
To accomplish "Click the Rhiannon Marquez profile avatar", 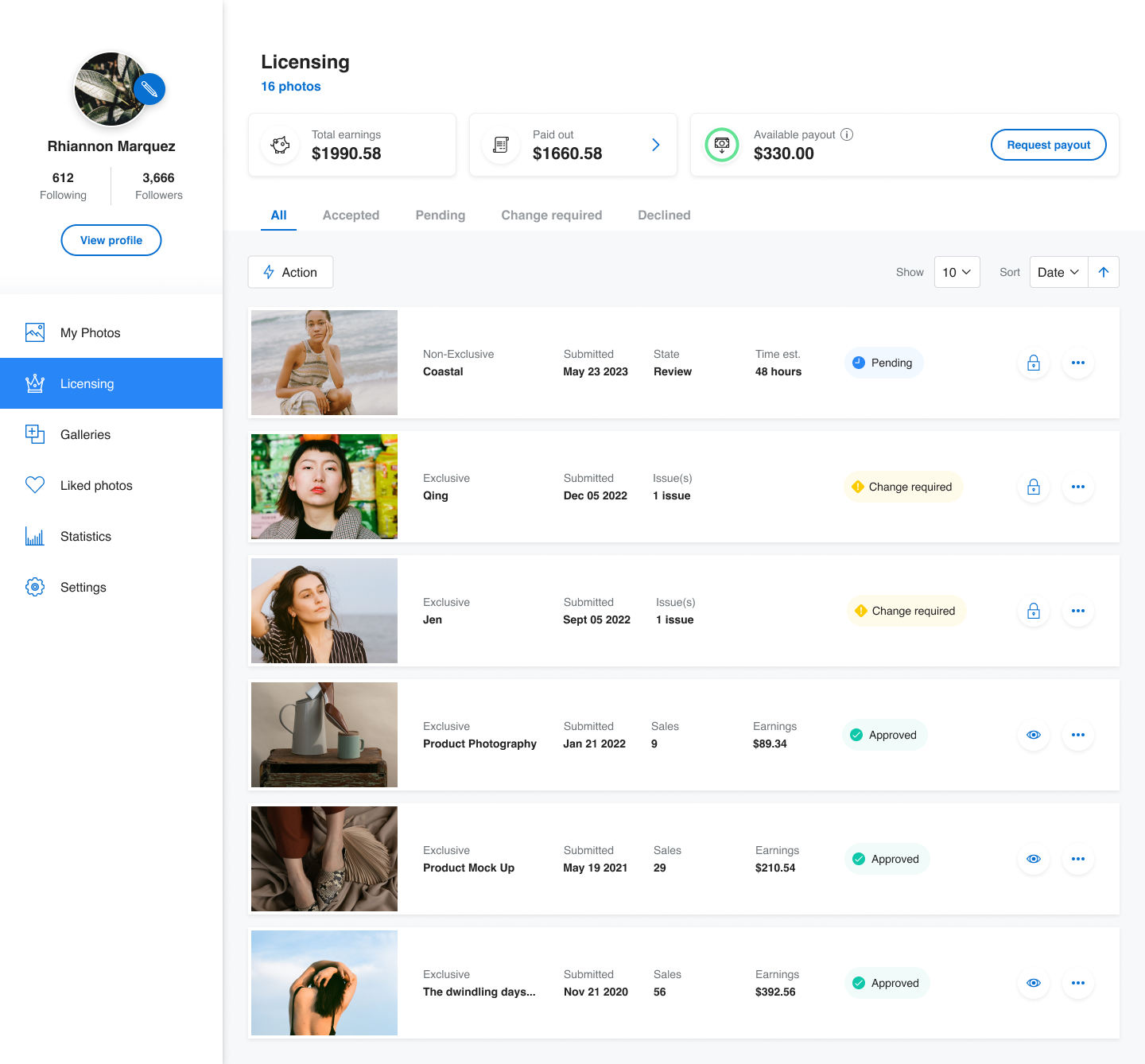I will [x=111, y=89].
